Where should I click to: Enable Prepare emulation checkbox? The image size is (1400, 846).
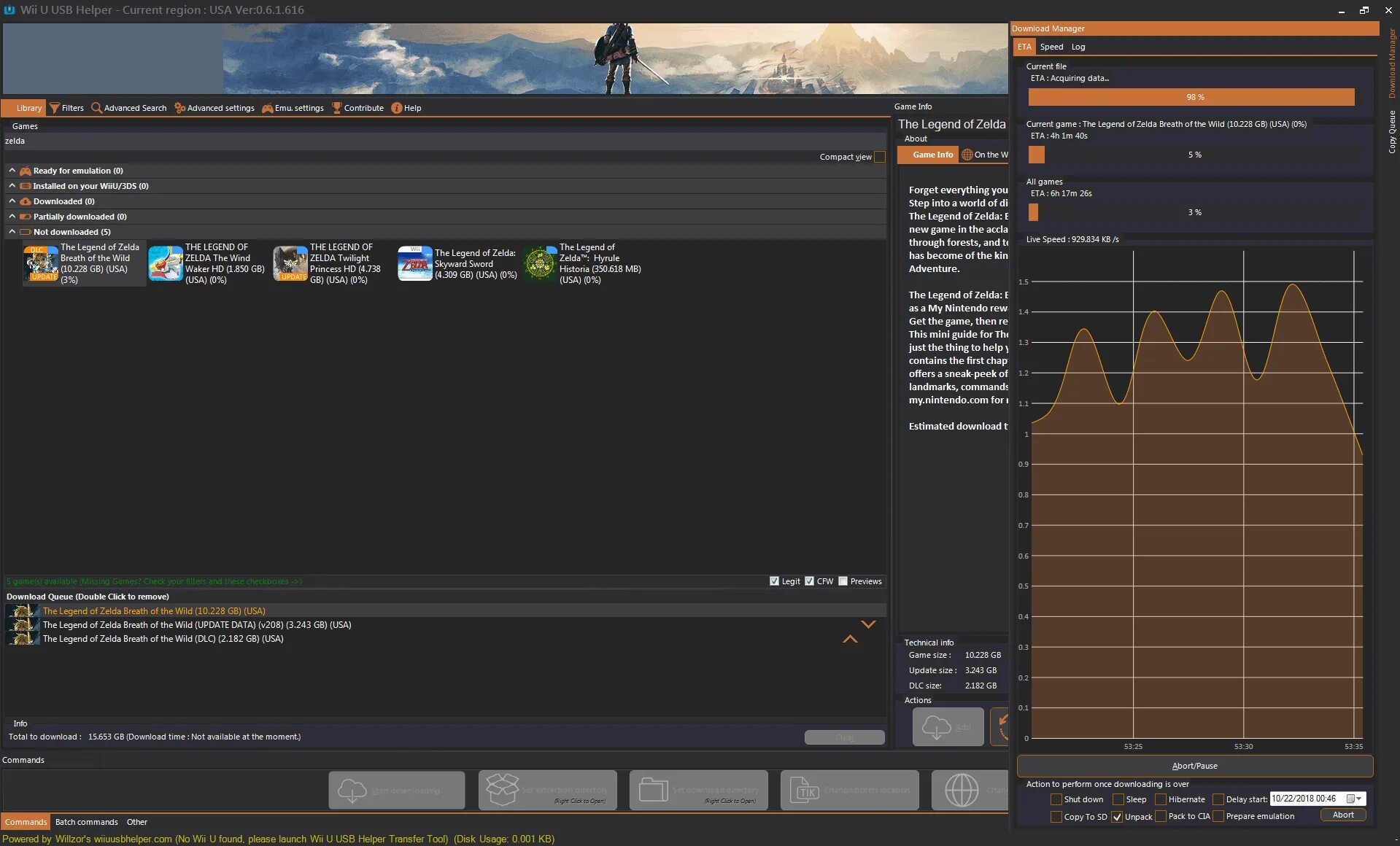click(x=1218, y=817)
